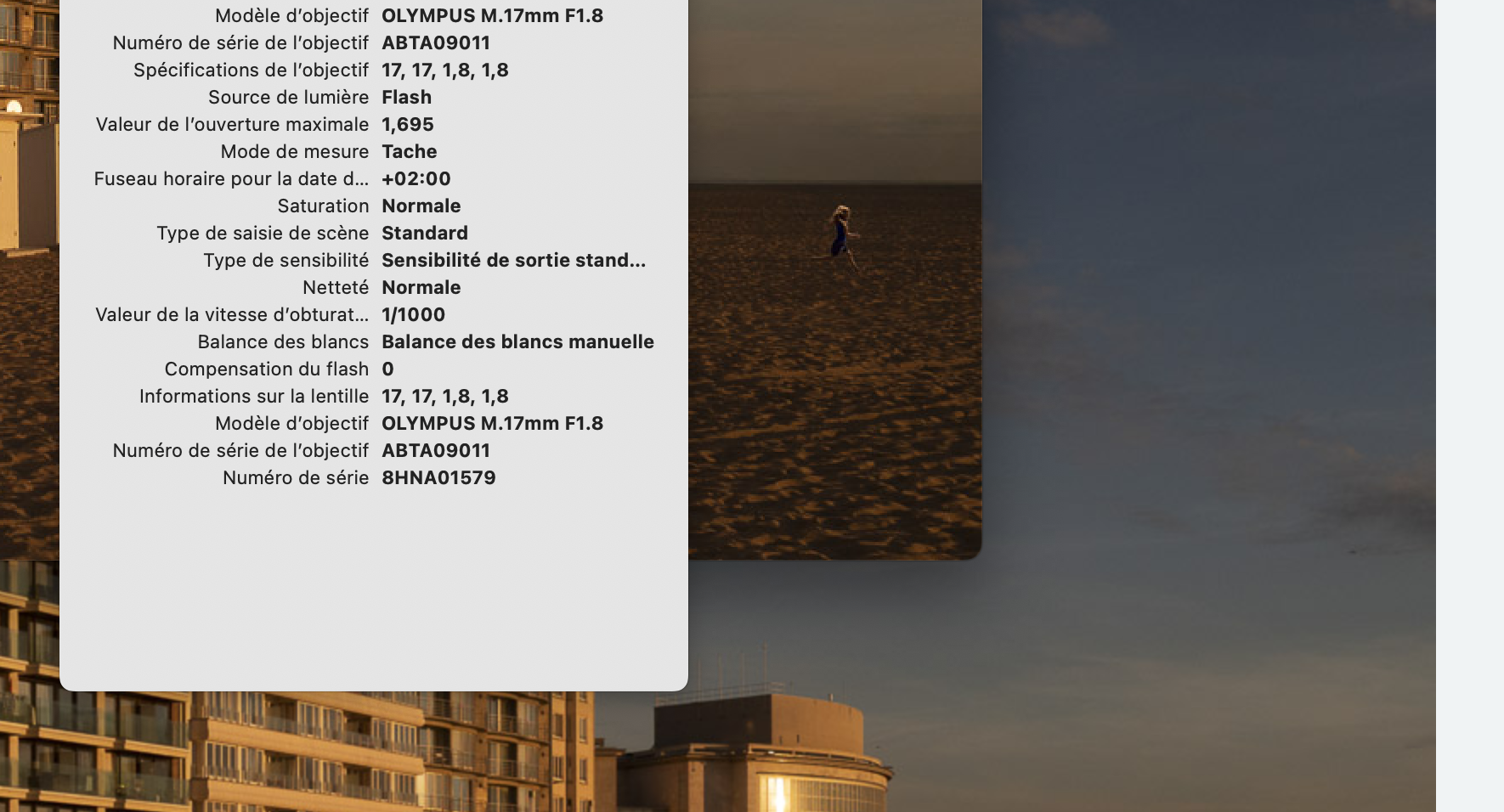Click the Balance des blancs manuelle value
This screenshot has height=812, width=1504.
517,341
